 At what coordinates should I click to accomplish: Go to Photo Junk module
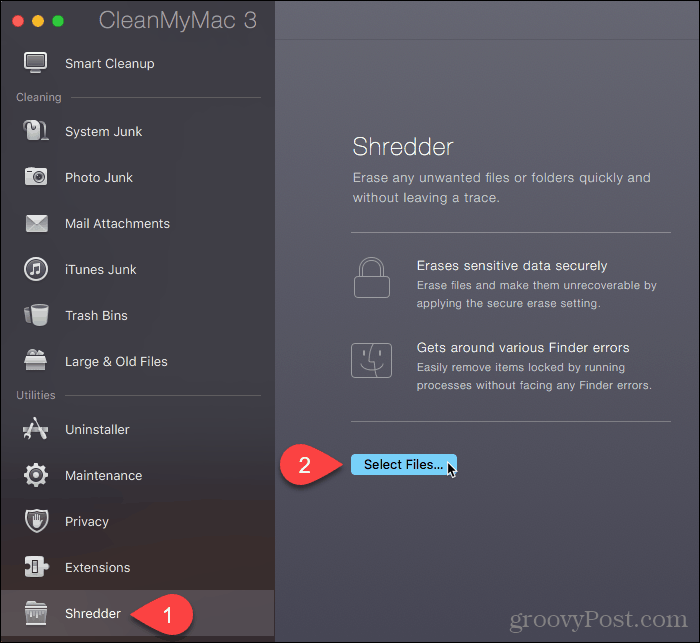[99, 177]
